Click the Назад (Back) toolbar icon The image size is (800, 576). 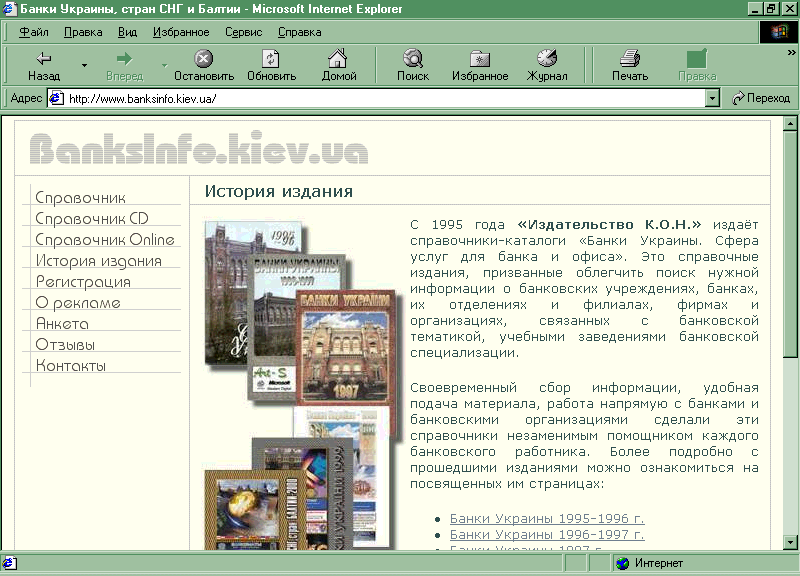click(x=43, y=59)
